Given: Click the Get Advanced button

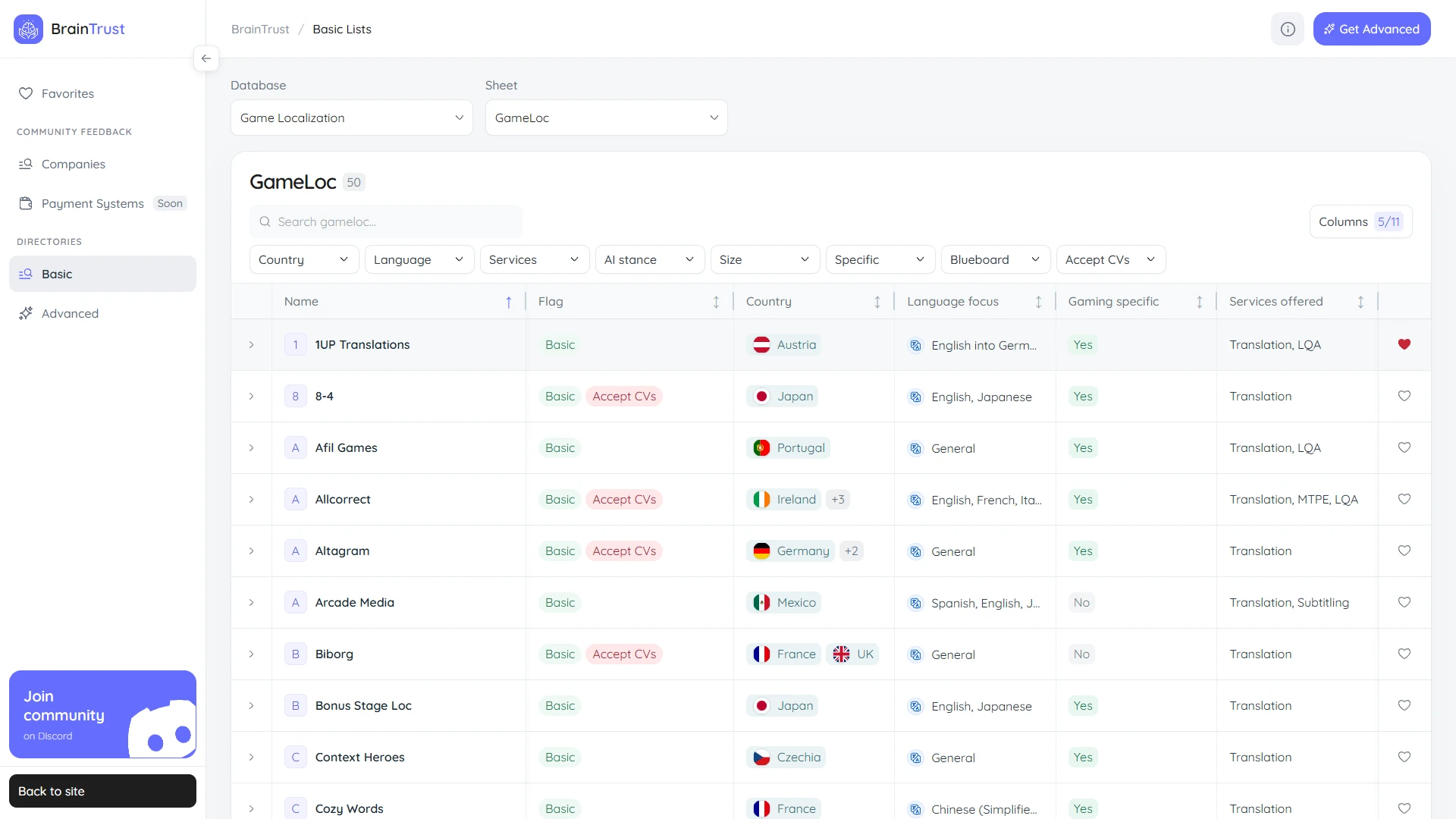Looking at the screenshot, I should [x=1372, y=29].
